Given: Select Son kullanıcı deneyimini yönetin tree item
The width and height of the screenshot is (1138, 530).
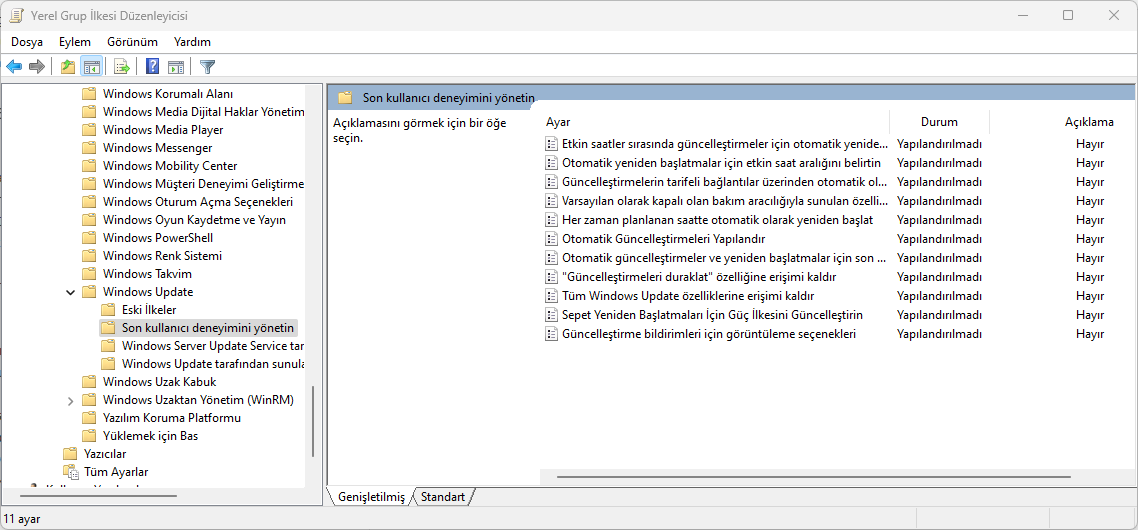Looking at the screenshot, I should [x=208, y=327].
